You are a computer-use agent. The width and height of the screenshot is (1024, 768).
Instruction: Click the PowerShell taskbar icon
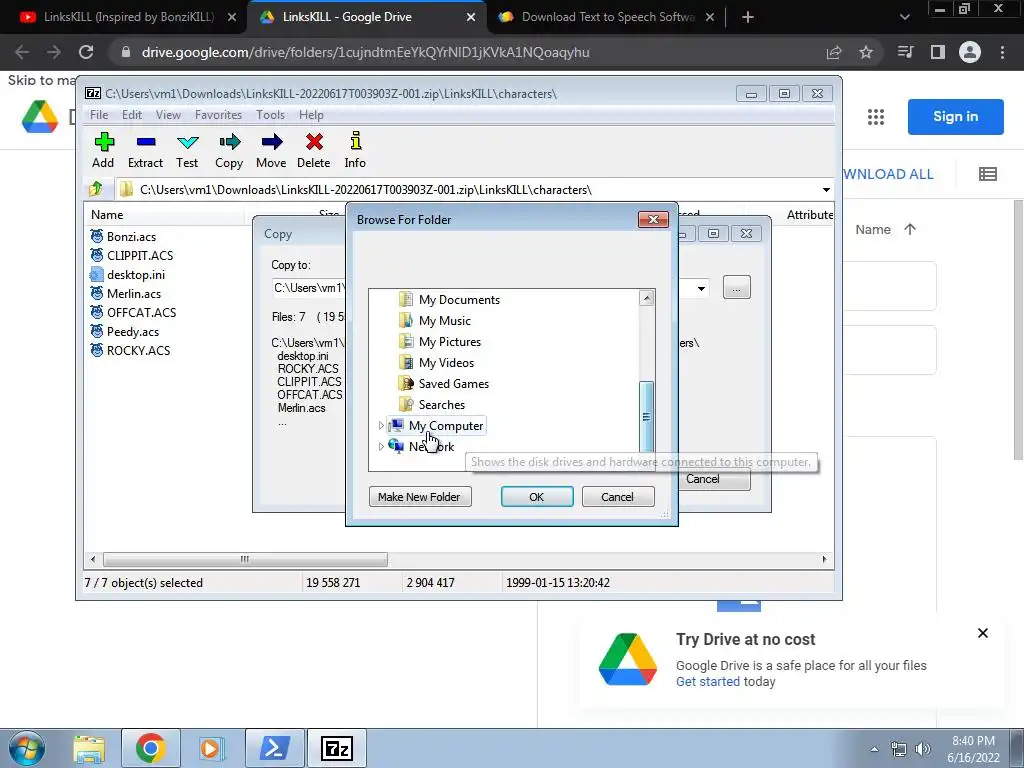tap(274, 748)
